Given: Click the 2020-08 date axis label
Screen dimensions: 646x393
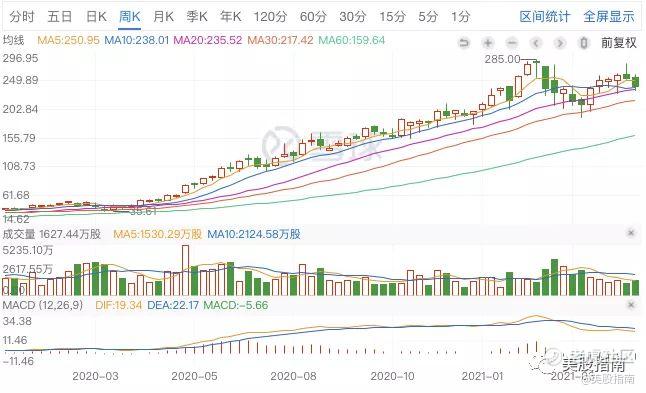Looking at the screenshot, I should coord(293,376).
